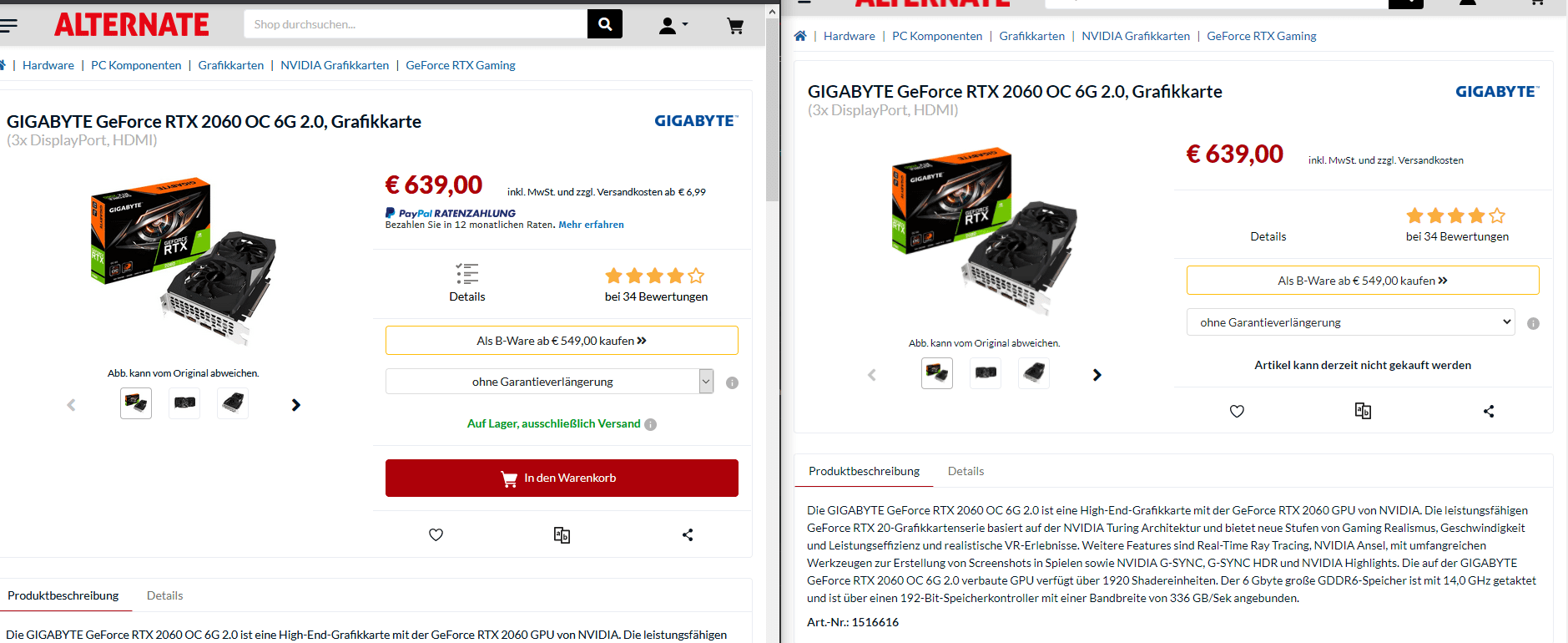This screenshot has height=643, width=1568.
Task: Click 'Mehr erfahren' PayPal link
Action: pos(591,225)
